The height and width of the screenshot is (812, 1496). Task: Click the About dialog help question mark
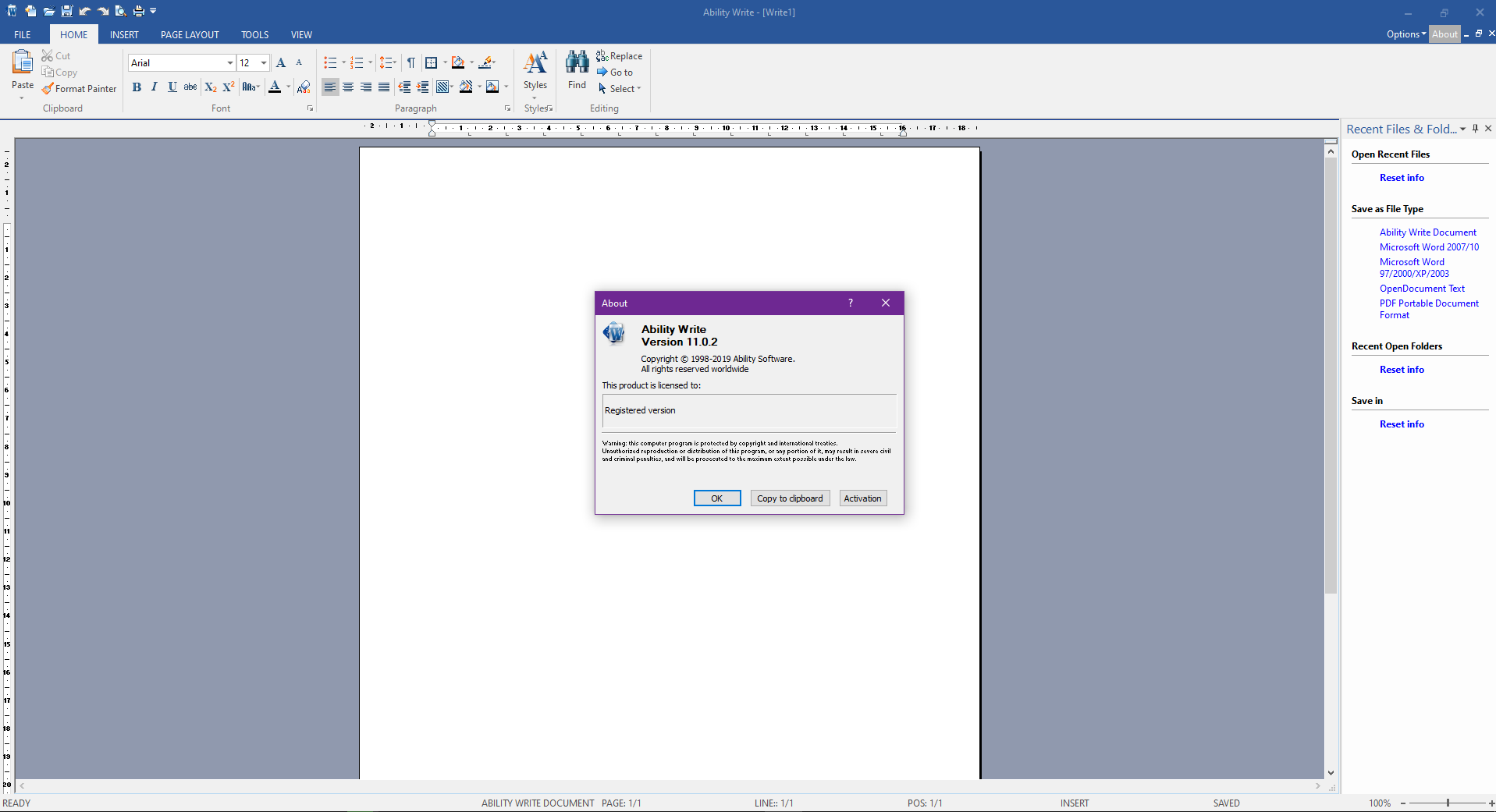[851, 303]
